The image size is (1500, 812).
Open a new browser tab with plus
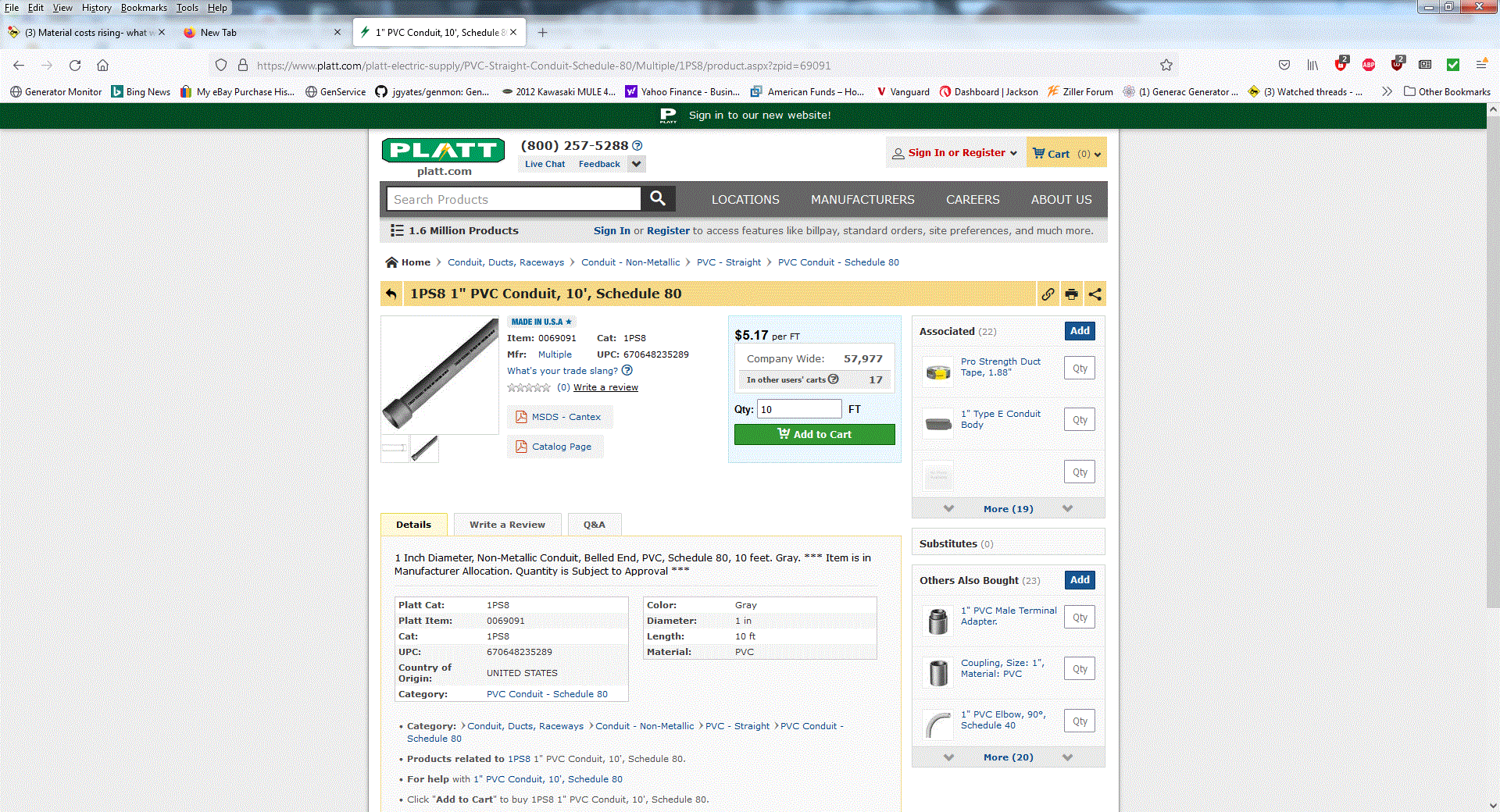(542, 32)
